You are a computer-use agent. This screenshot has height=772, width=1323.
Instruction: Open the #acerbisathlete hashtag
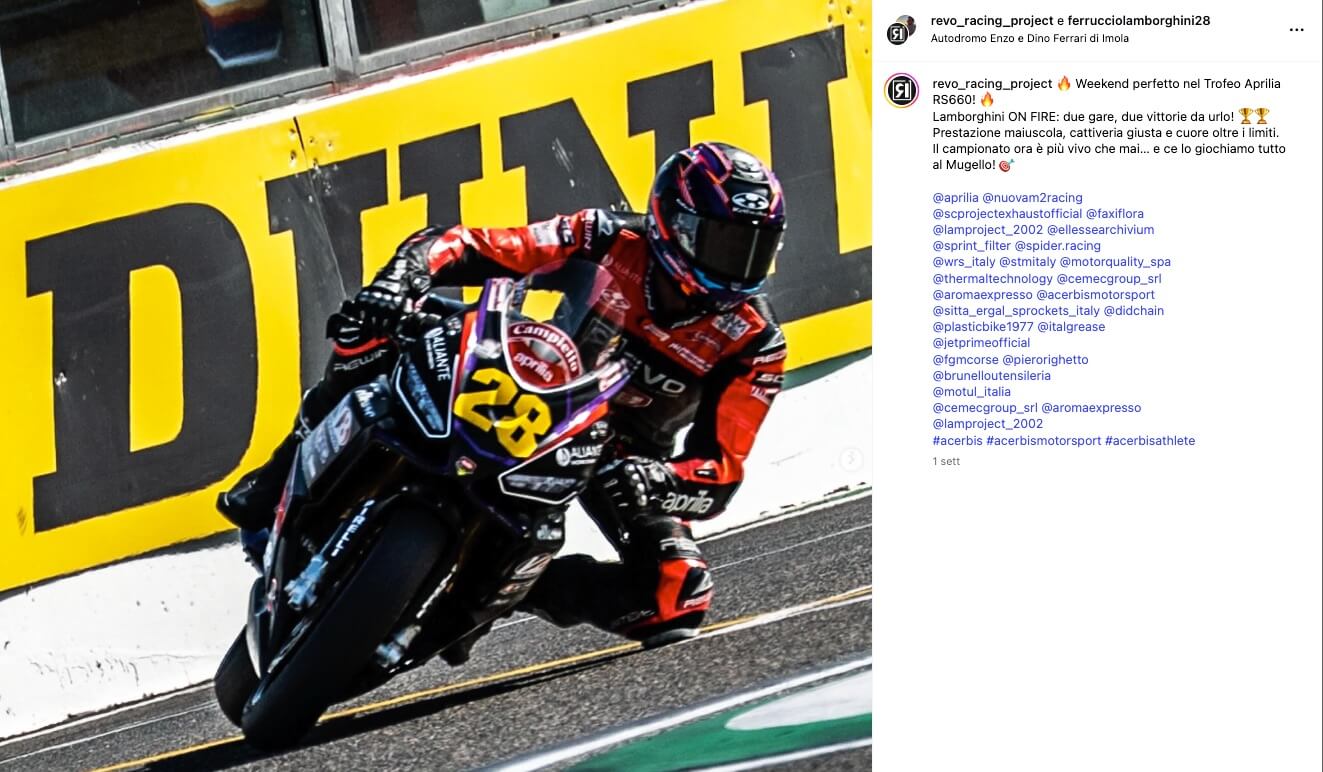(x=1150, y=441)
